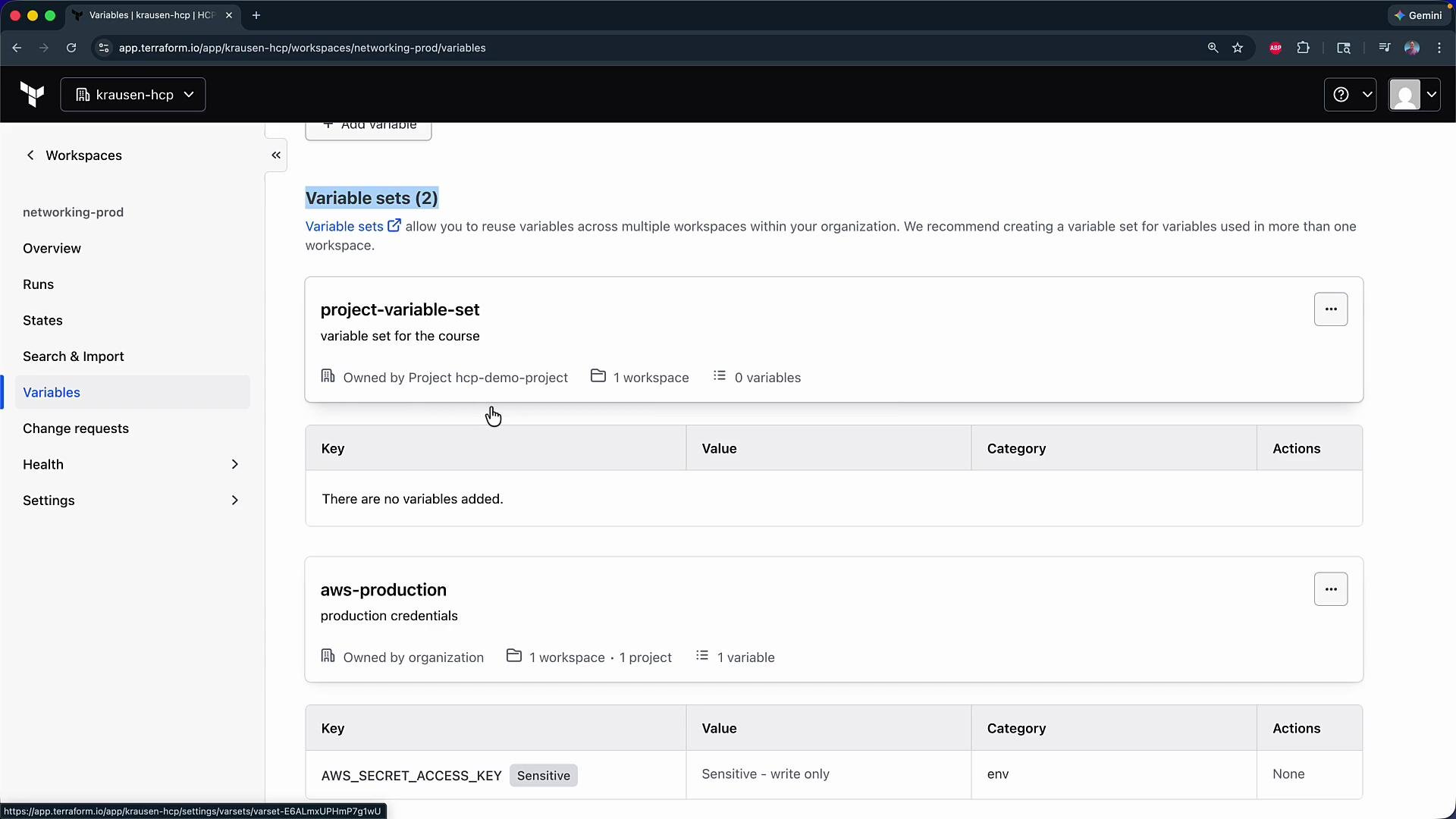Click 'production credentials' description
1456x819 pixels.
point(389,616)
